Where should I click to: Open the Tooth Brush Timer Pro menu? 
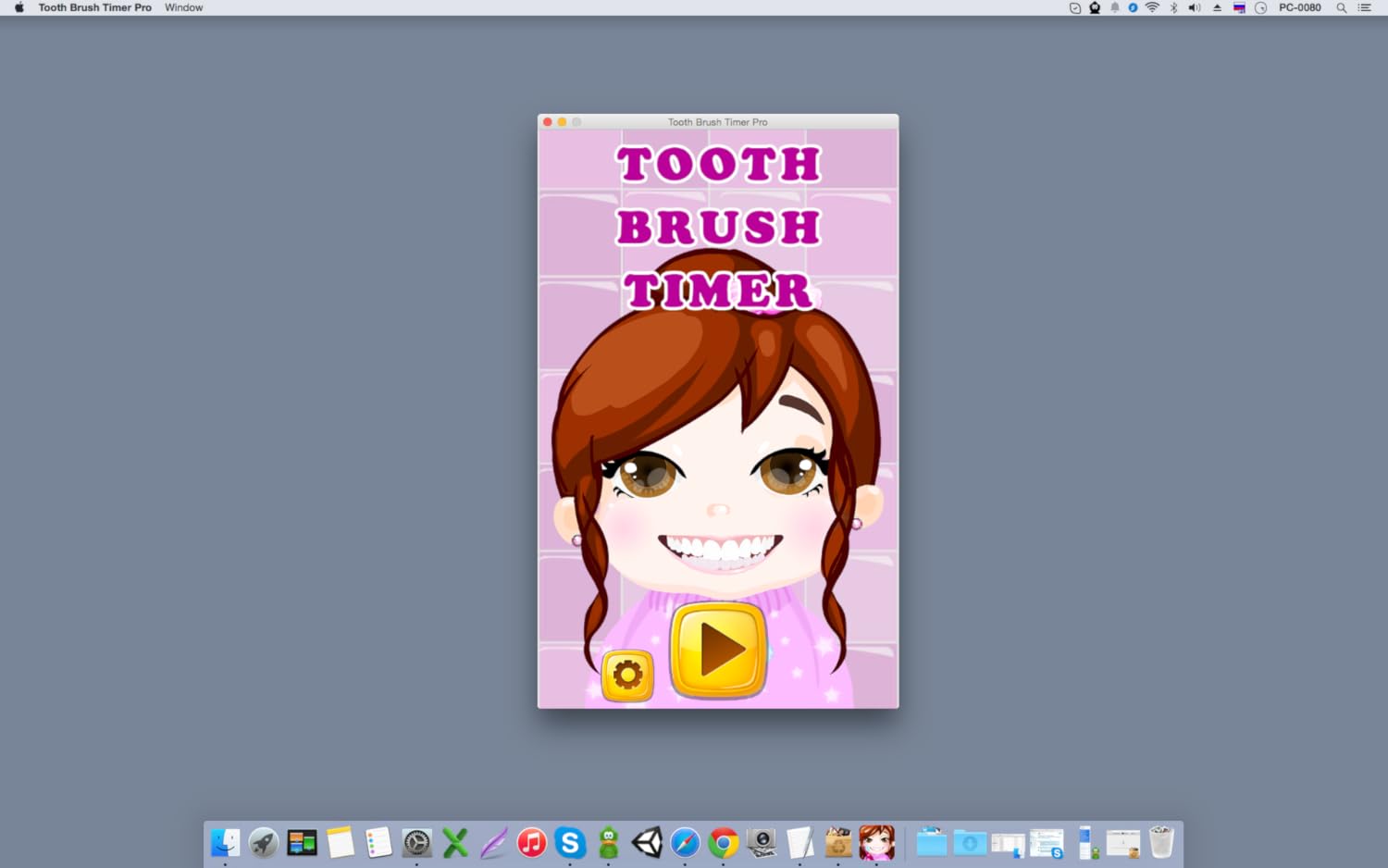pyautogui.click(x=94, y=7)
